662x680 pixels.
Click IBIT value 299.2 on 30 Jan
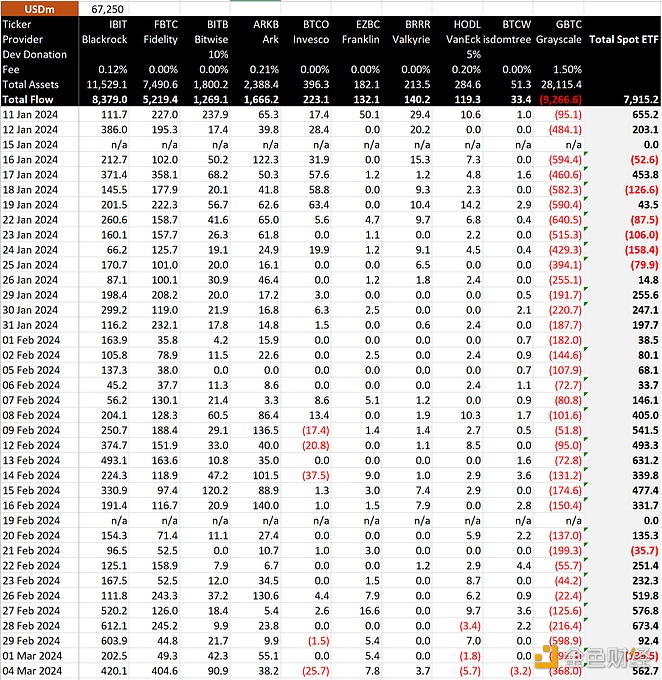pyautogui.click(x=114, y=310)
